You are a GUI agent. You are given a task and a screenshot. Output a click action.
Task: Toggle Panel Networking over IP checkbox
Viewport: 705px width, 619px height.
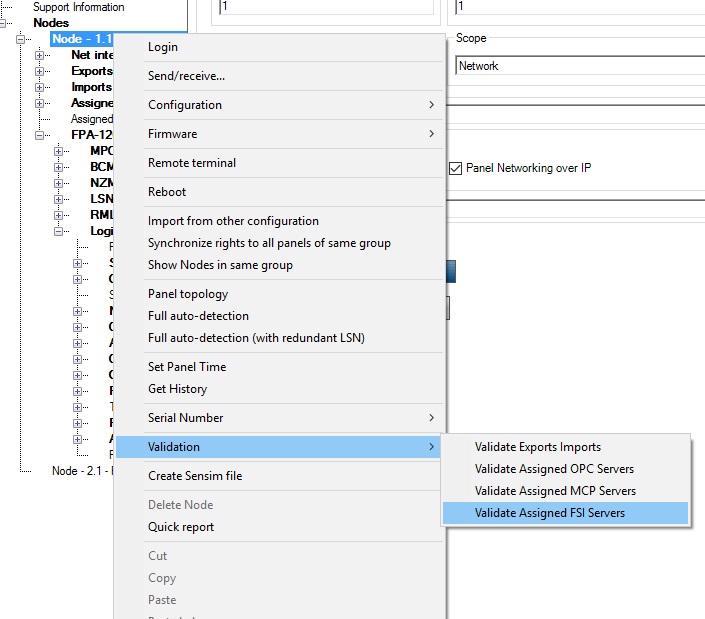pos(456,168)
